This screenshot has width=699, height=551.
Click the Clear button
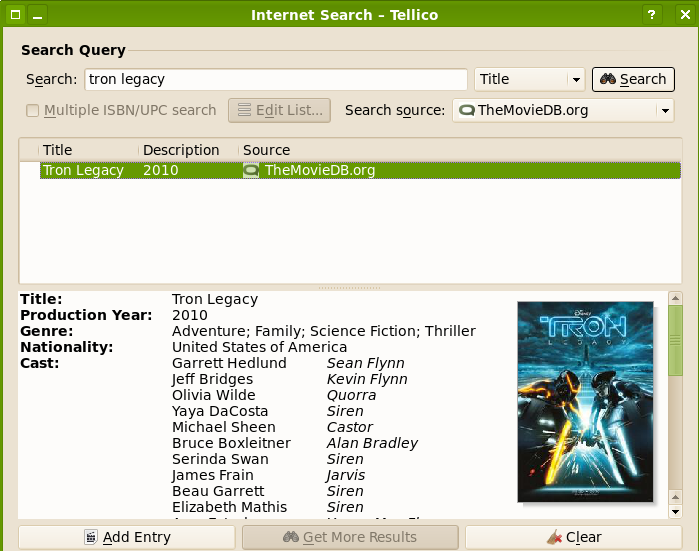point(574,537)
